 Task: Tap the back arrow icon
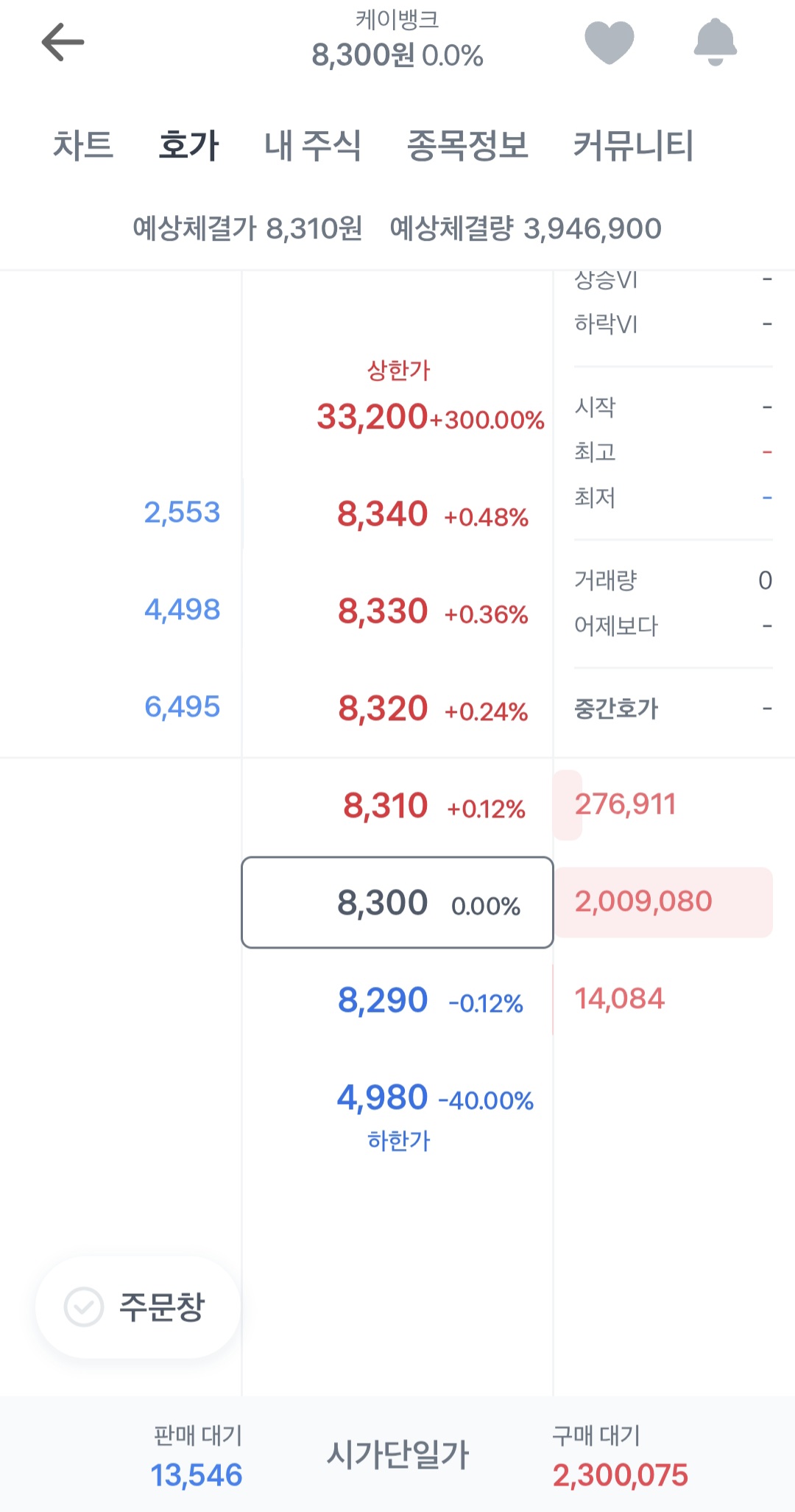point(63,43)
